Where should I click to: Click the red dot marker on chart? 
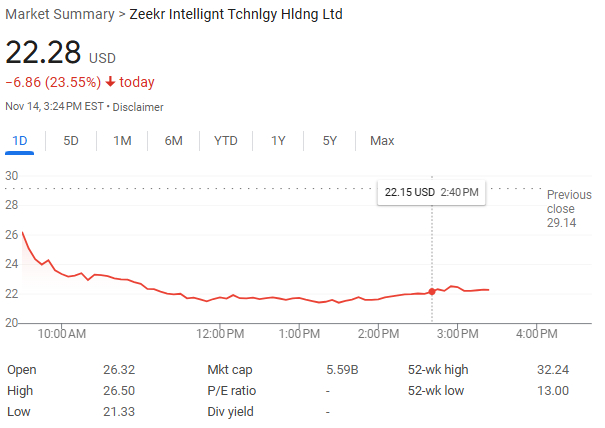[432, 292]
